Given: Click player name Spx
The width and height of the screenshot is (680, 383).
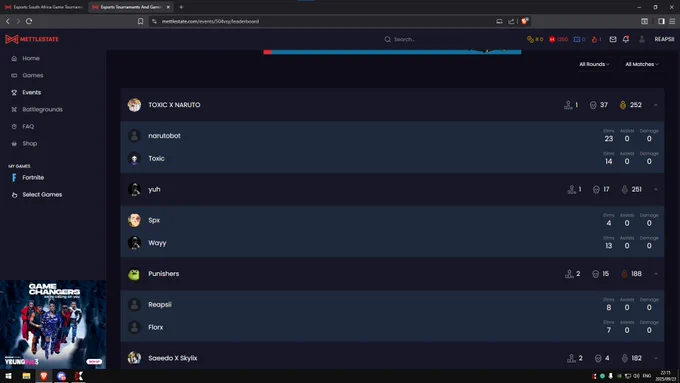Looking at the screenshot, I should point(154,220).
